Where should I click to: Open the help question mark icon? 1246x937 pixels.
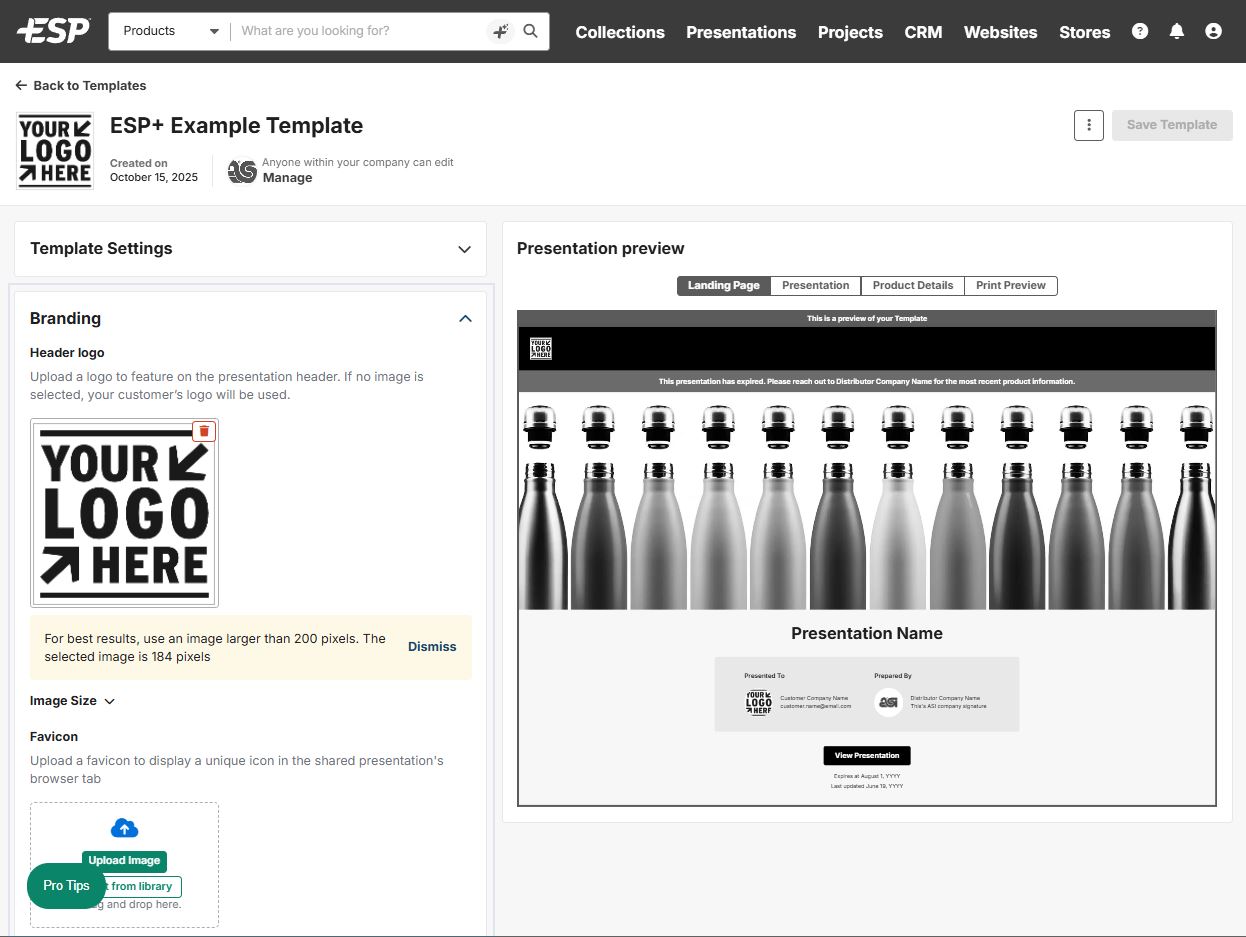pos(1140,31)
